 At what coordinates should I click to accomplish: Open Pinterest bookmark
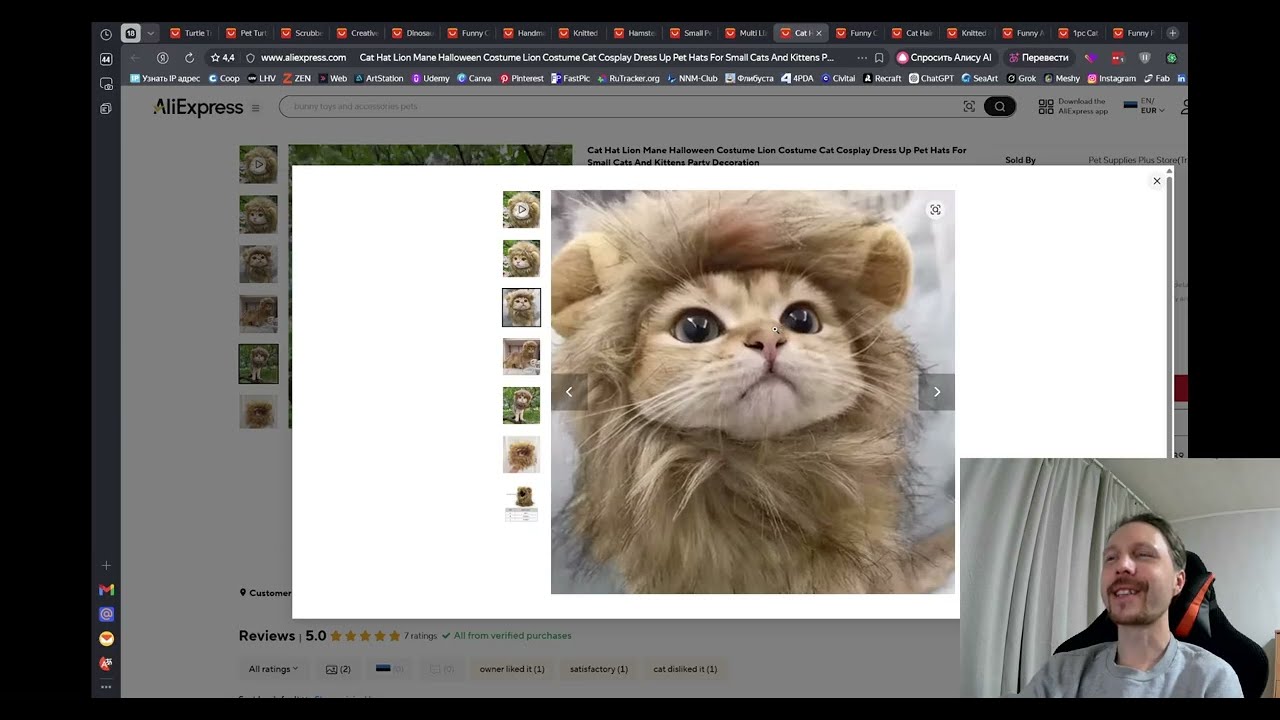click(x=522, y=78)
